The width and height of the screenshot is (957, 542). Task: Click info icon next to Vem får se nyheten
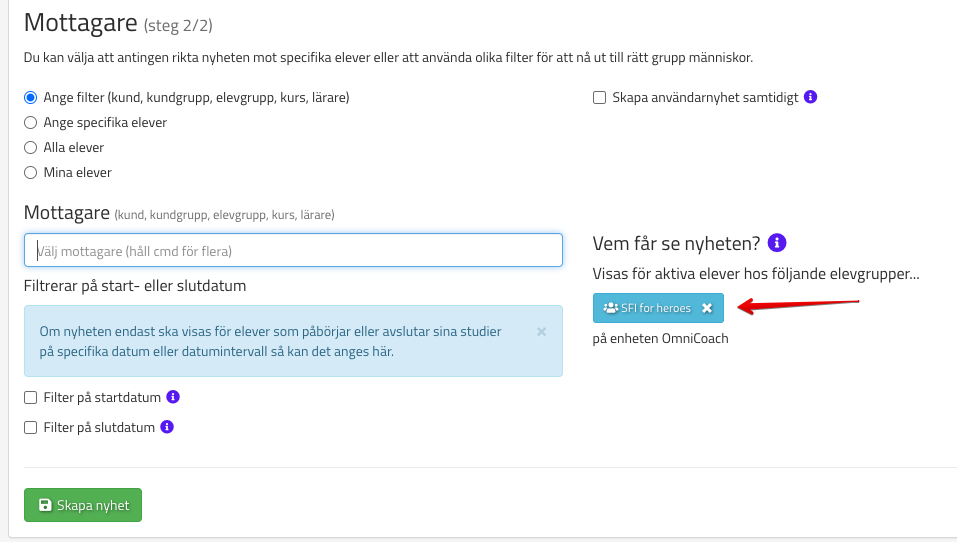[x=777, y=243]
